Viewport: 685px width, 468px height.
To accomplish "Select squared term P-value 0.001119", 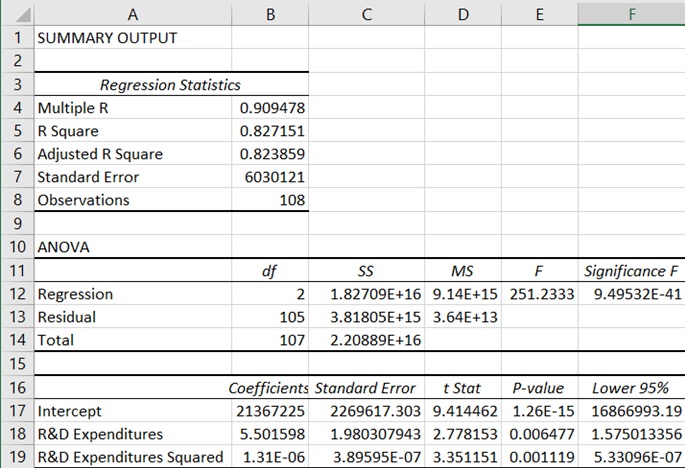I will (x=542, y=457).
